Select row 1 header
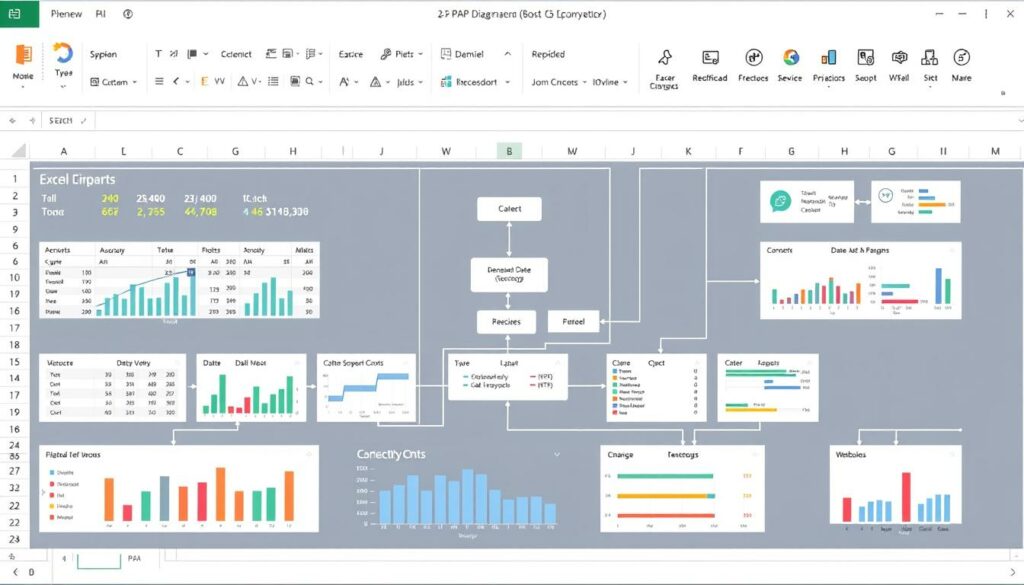The height and width of the screenshot is (585, 1024). pos(14,179)
